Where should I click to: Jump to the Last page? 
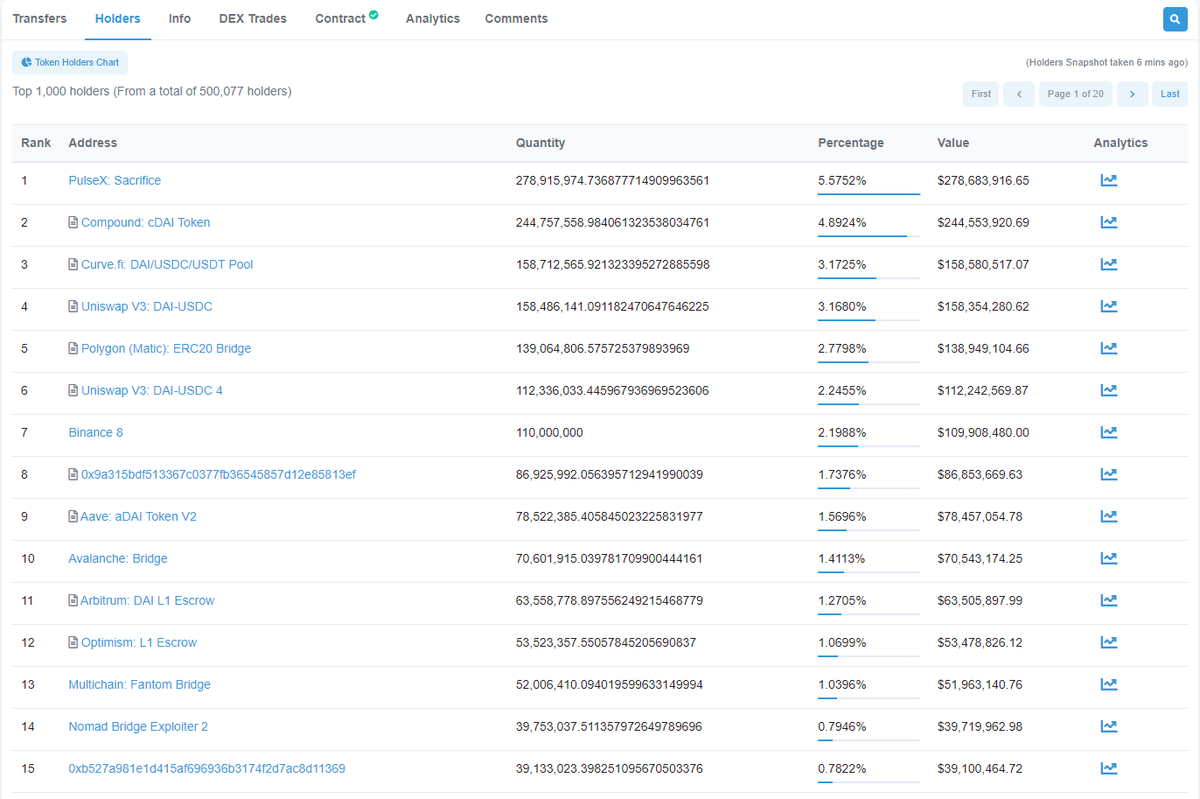(x=1170, y=94)
